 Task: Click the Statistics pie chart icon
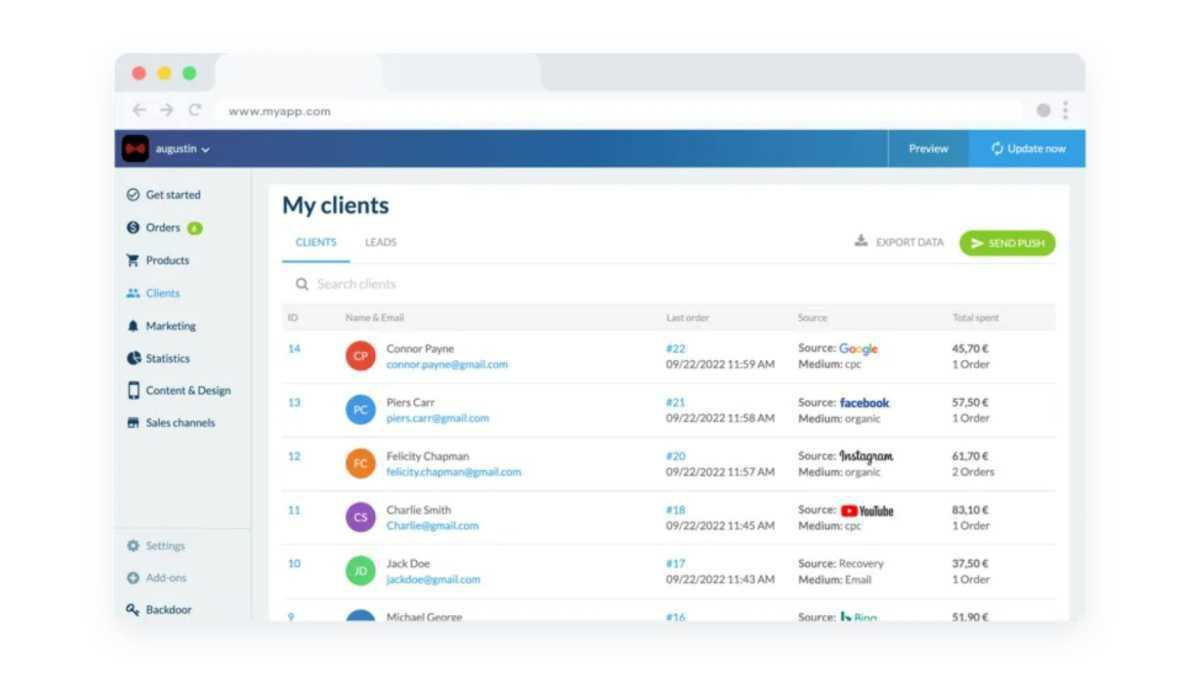[133, 358]
